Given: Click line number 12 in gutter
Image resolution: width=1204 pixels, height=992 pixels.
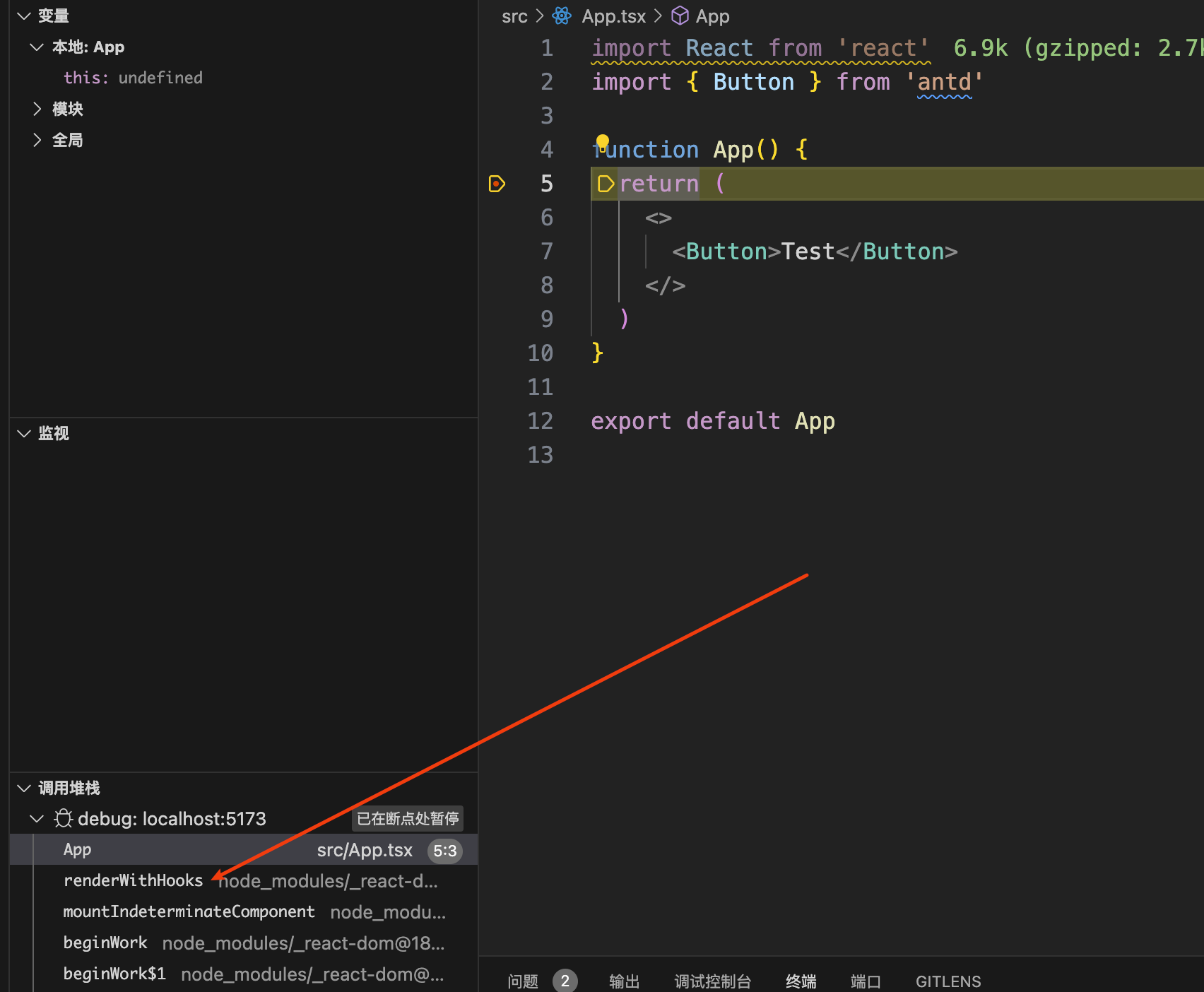Looking at the screenshot, I should click(x=541, y=421).
